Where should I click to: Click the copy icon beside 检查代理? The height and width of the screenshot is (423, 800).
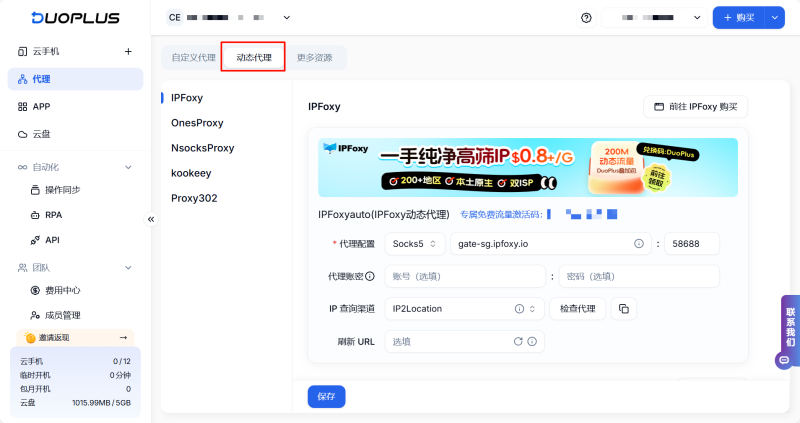point(623,309)
